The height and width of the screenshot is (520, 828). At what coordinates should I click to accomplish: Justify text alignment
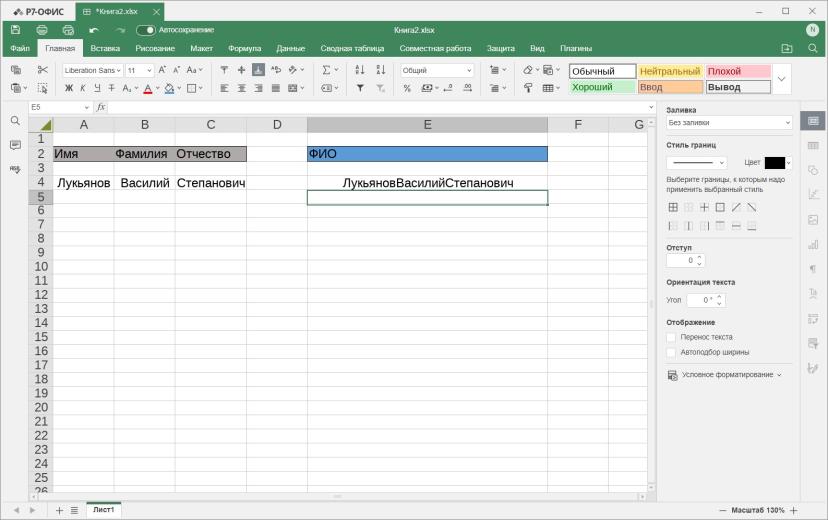point(276,88)
